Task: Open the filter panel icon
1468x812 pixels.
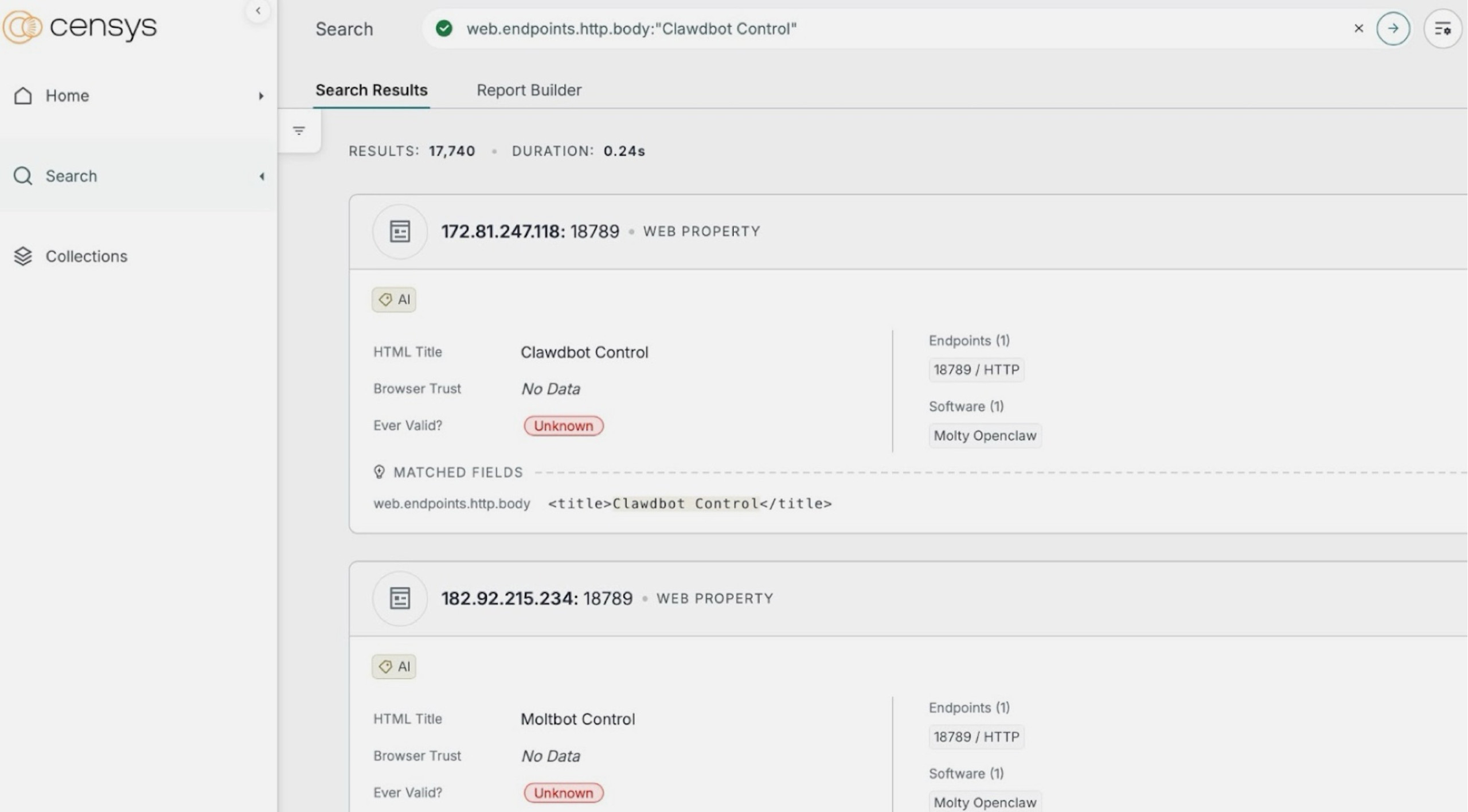Action: (x=299, y=131)
